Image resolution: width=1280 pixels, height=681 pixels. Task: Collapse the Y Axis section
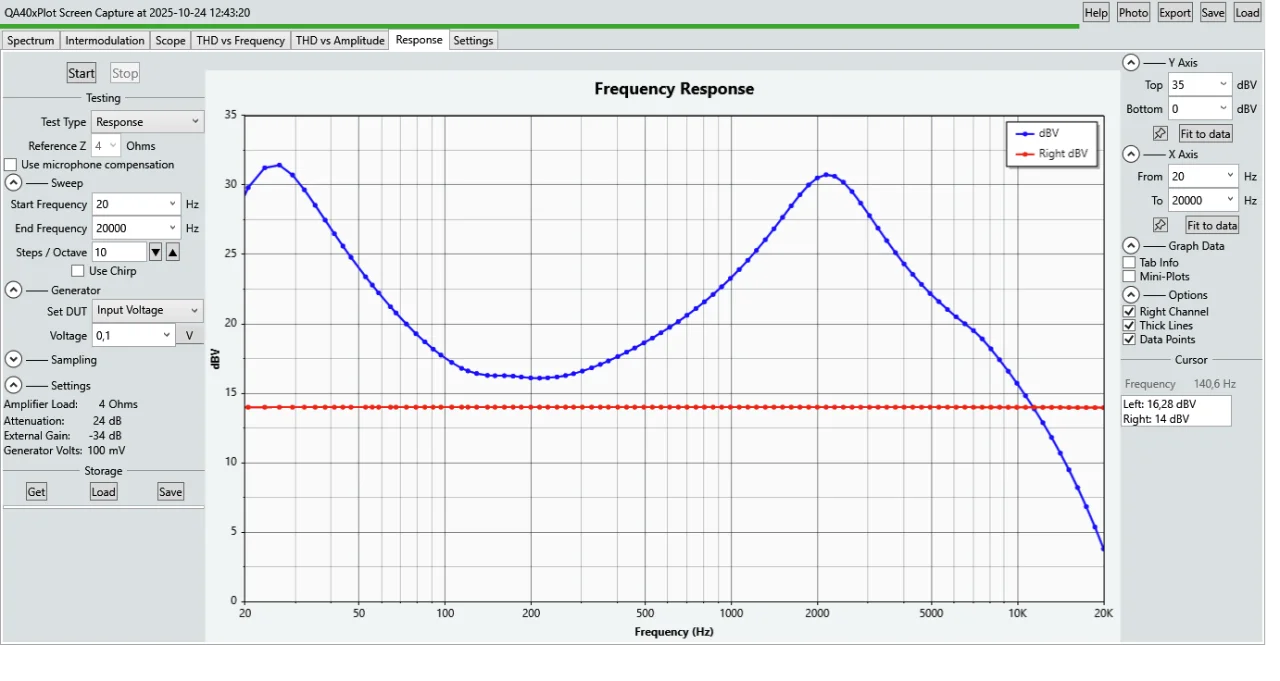[x=1130, y=62]
